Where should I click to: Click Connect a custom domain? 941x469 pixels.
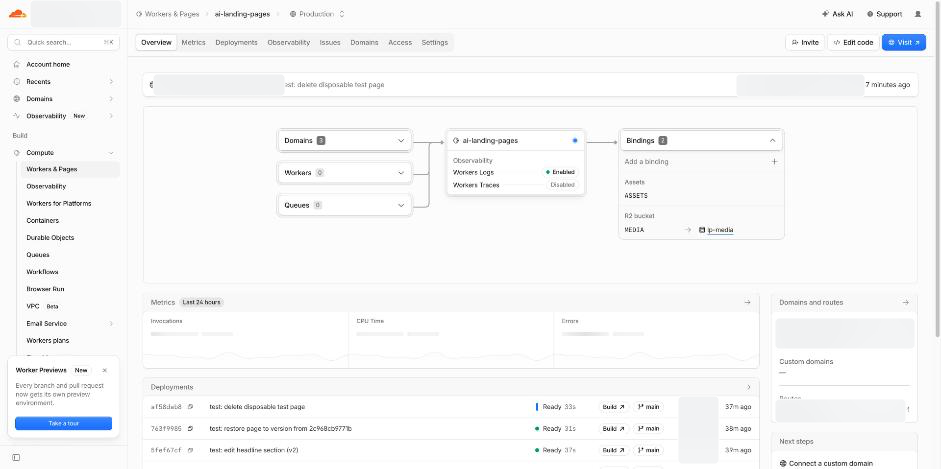tap(826, 464)
